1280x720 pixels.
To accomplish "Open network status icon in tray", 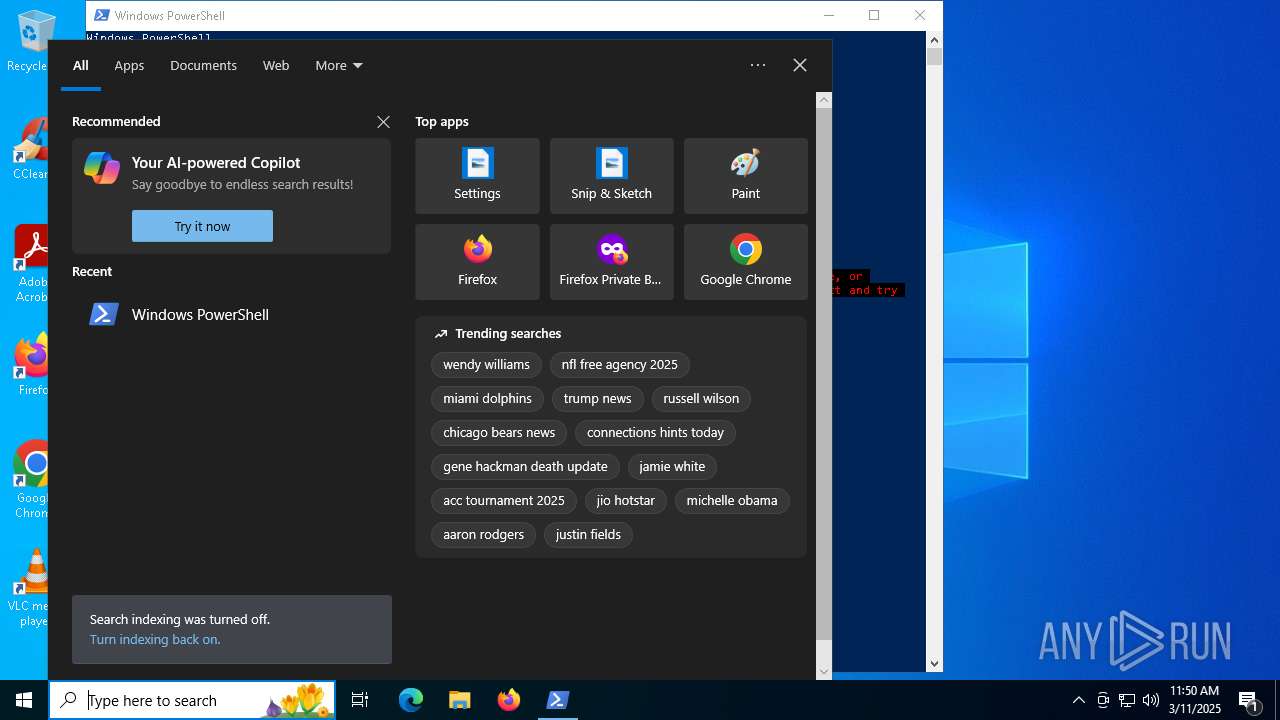I will point(1127,700).
